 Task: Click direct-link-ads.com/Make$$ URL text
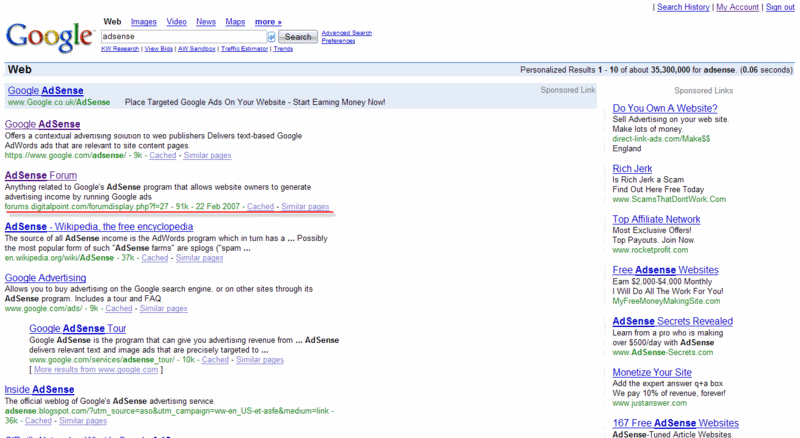click(661, 138)
